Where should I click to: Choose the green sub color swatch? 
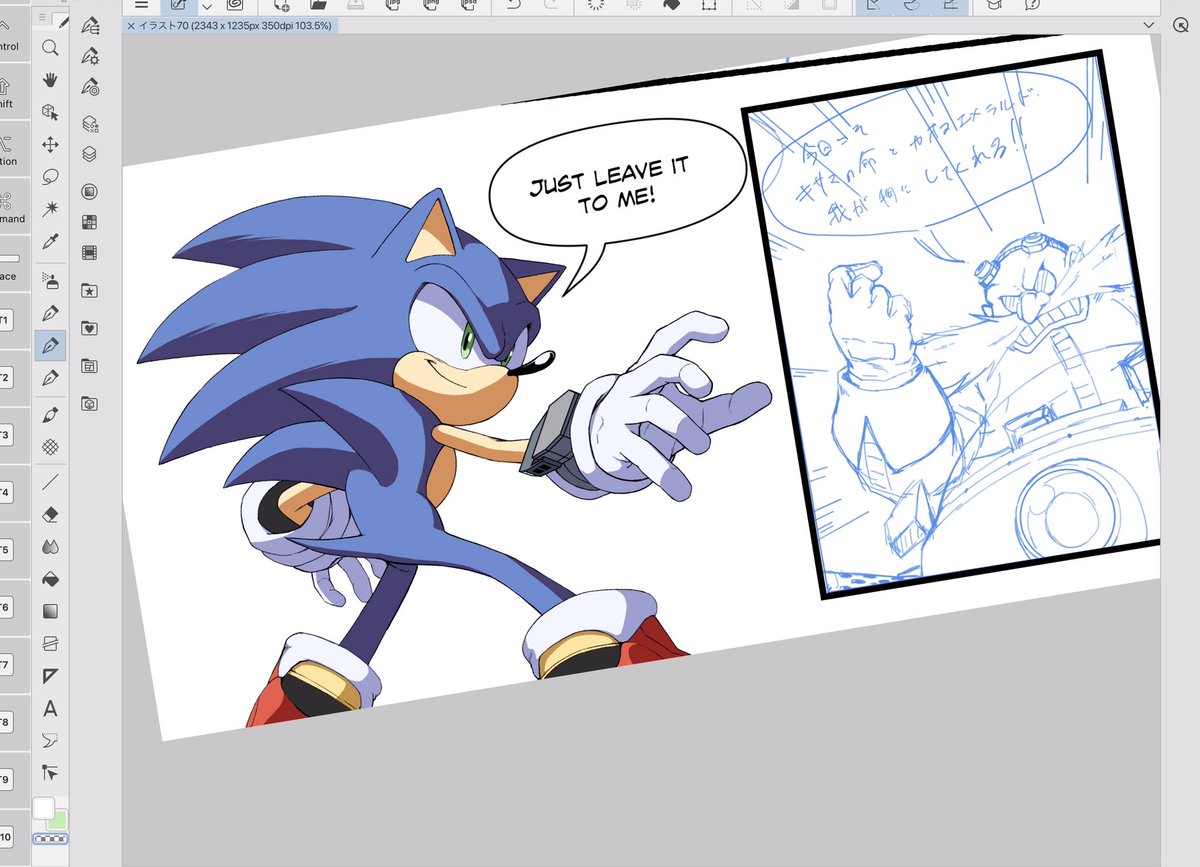click(59, 820)
